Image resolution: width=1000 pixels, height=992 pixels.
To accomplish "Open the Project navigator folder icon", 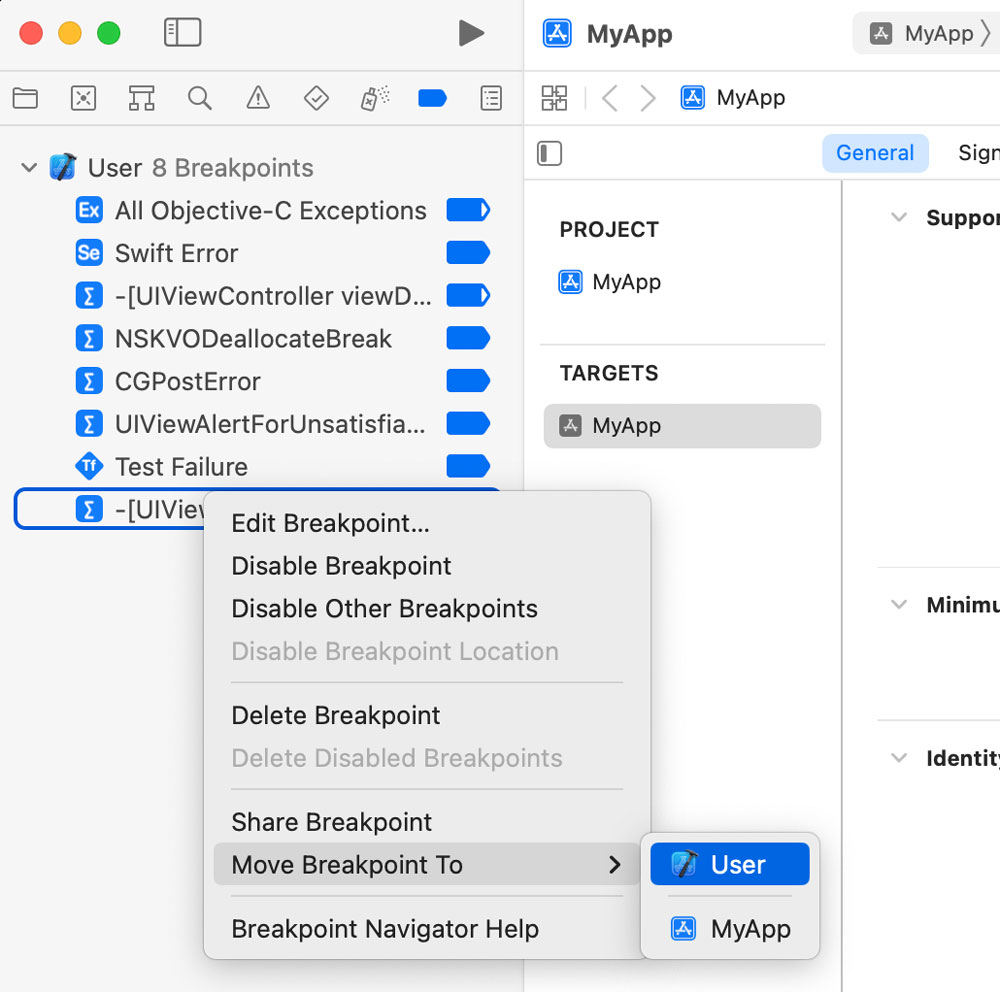I will pyautogui.click(x=26, y=98).
